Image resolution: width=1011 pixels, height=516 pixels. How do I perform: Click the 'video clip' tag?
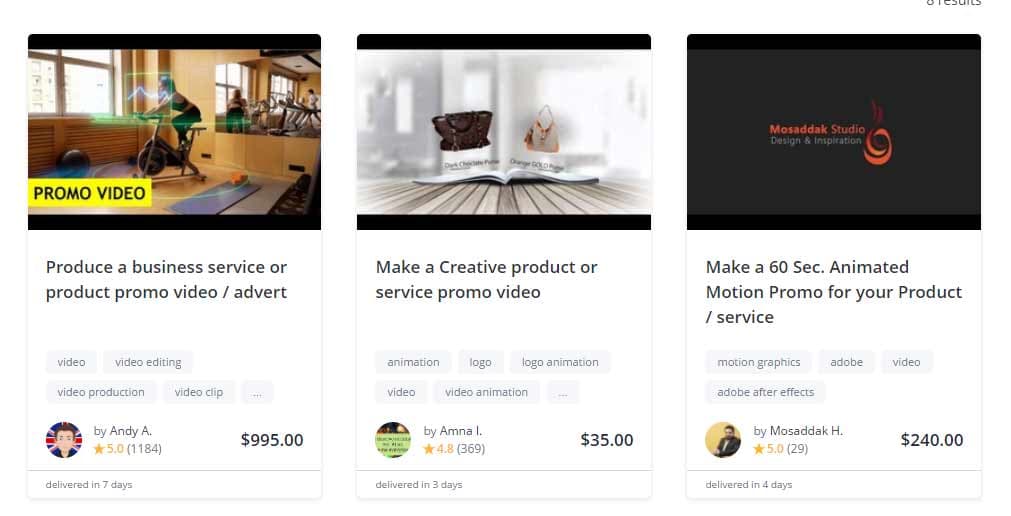point(199,392)
